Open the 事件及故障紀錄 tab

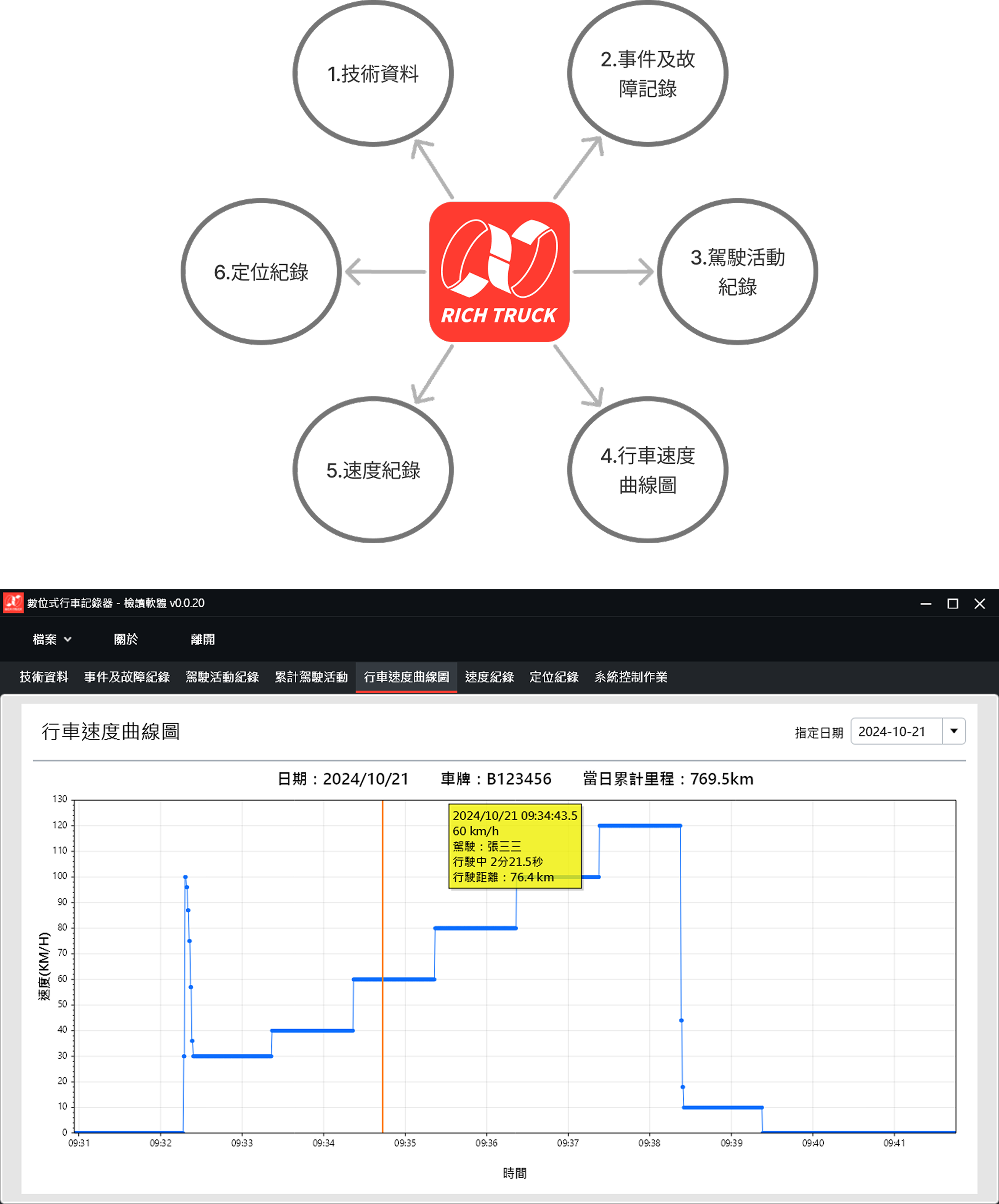coord(127,677)
